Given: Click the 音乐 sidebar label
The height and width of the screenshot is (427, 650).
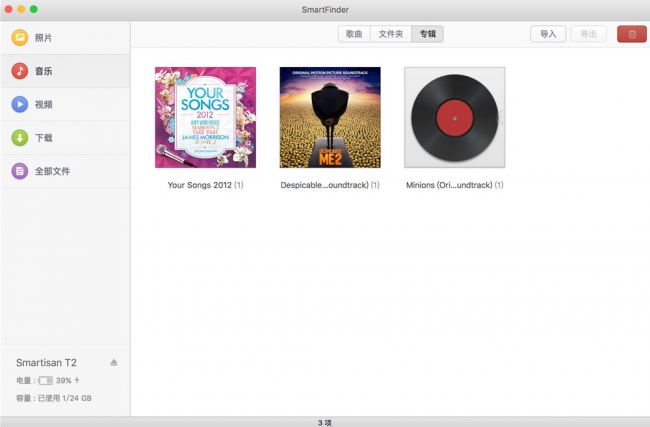Looking at the screenshot, I should tap(44, 71).
